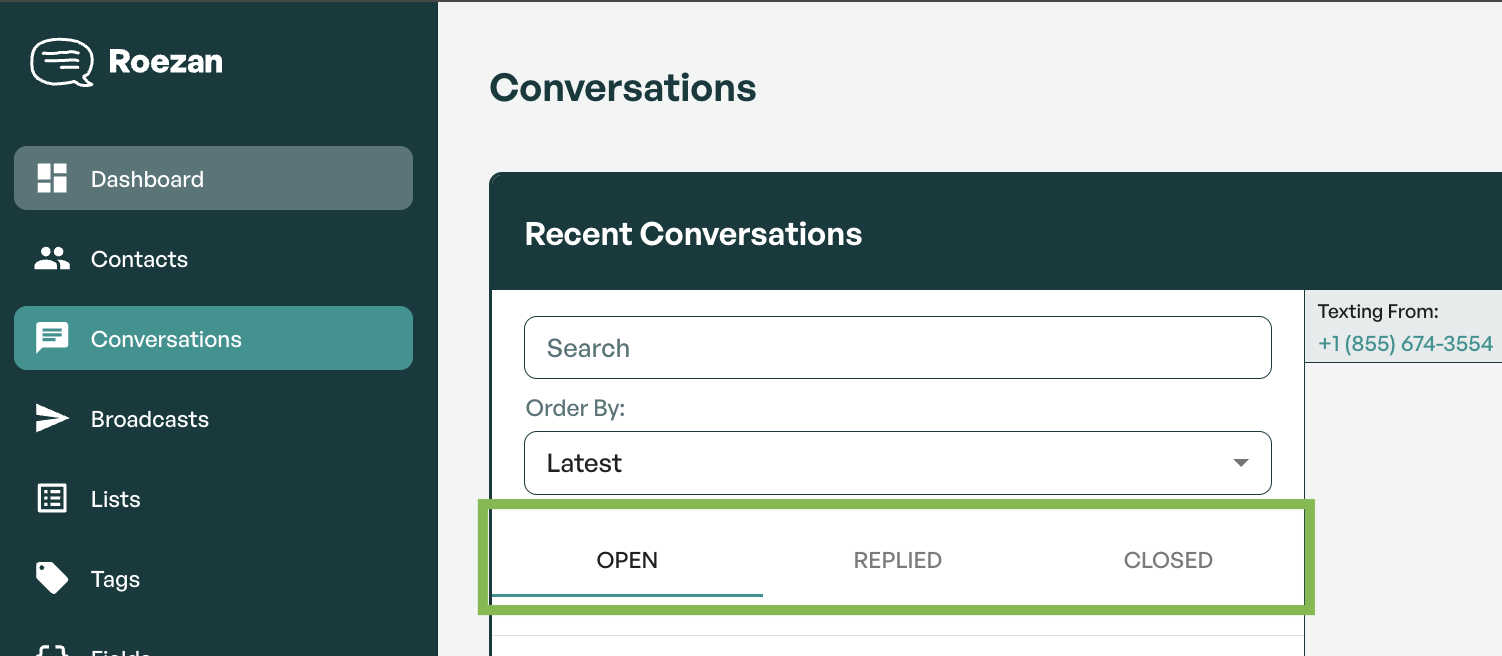Viewport: 1502px width, 656px height.
Task: Click the Conversations chat bubble icon
Action: (x=52, y=339)
